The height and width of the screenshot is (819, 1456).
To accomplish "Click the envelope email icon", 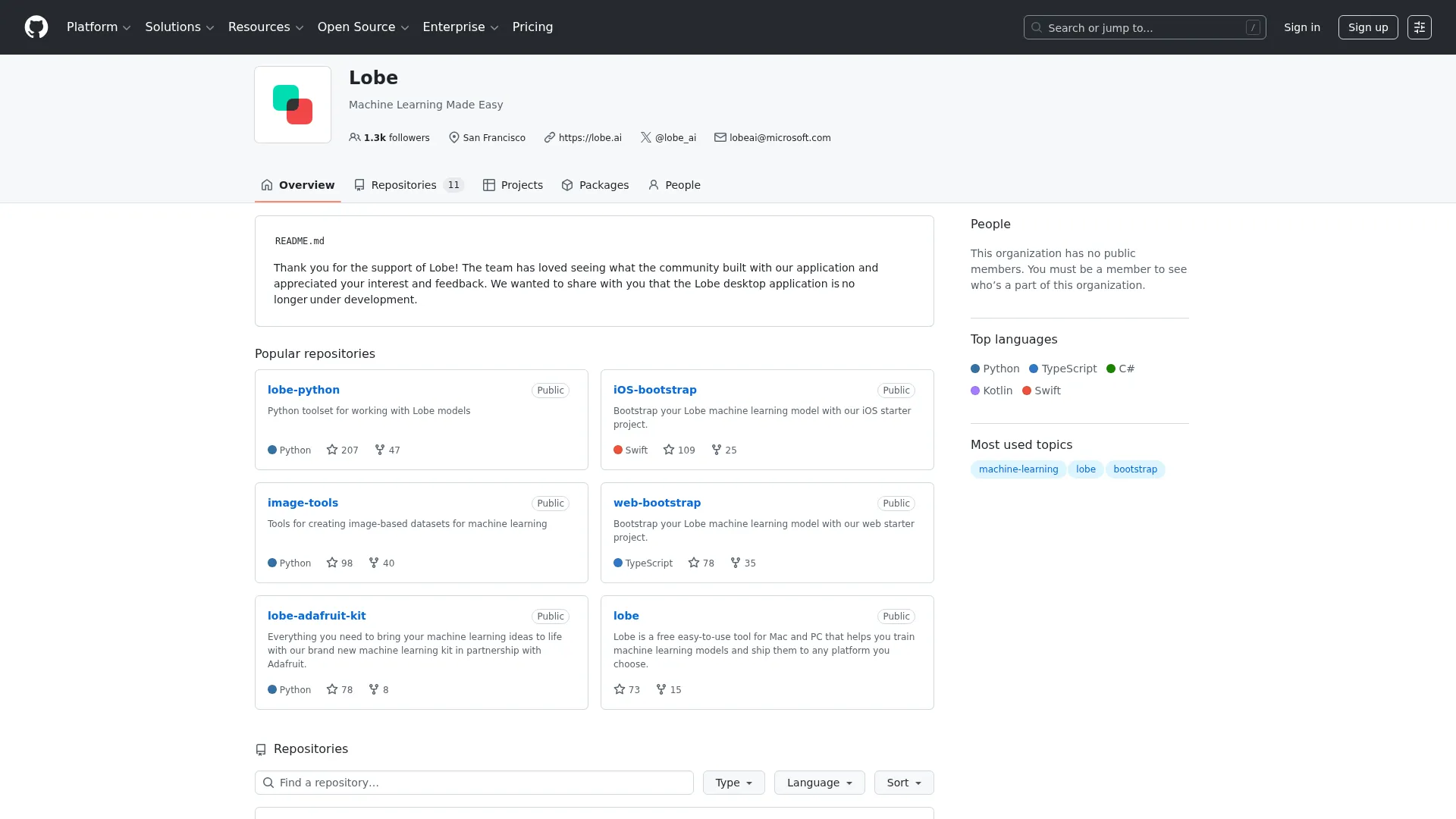I will (x=720, y=137).
